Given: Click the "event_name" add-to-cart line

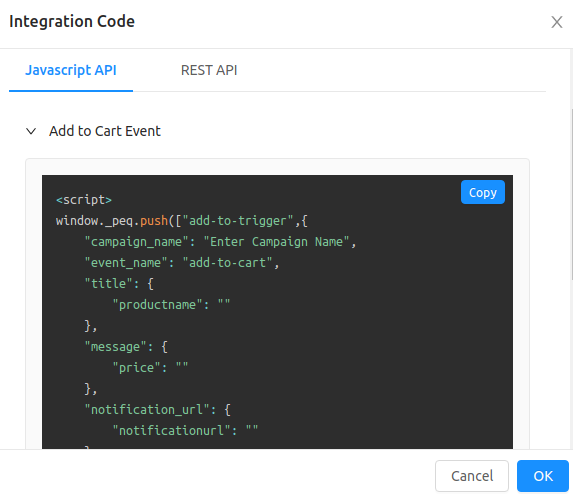Looking at the screenshot, I should point(182,263).
